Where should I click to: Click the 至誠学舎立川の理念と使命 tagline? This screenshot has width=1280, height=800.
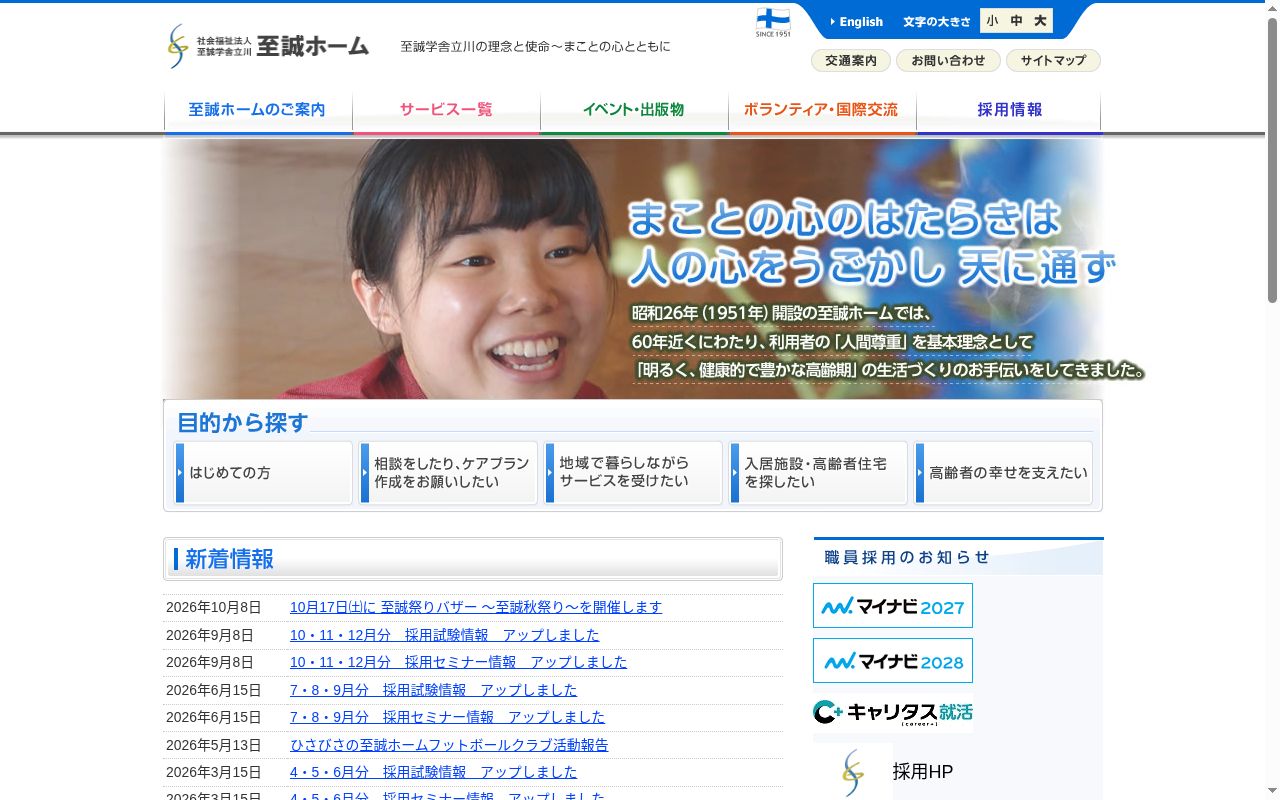pyautogui.click(x=535, y=47)
